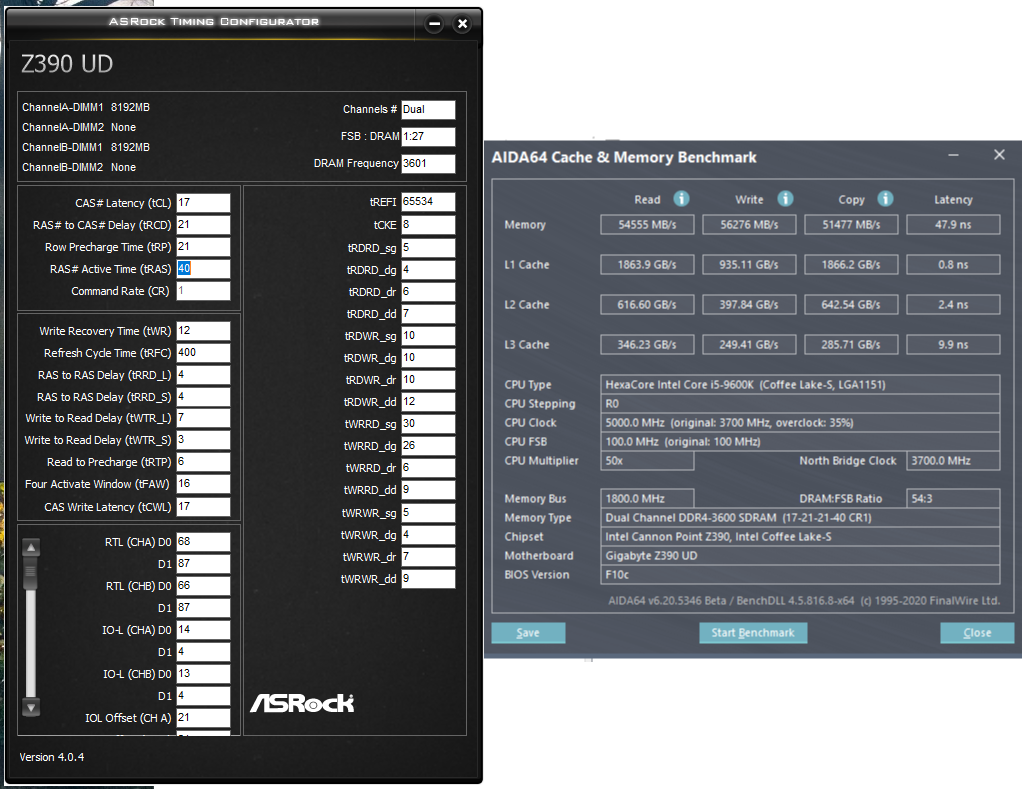Click the Refresh Cycle Time (tRFC) field
Screen dimensions: 1022x789
203,352
